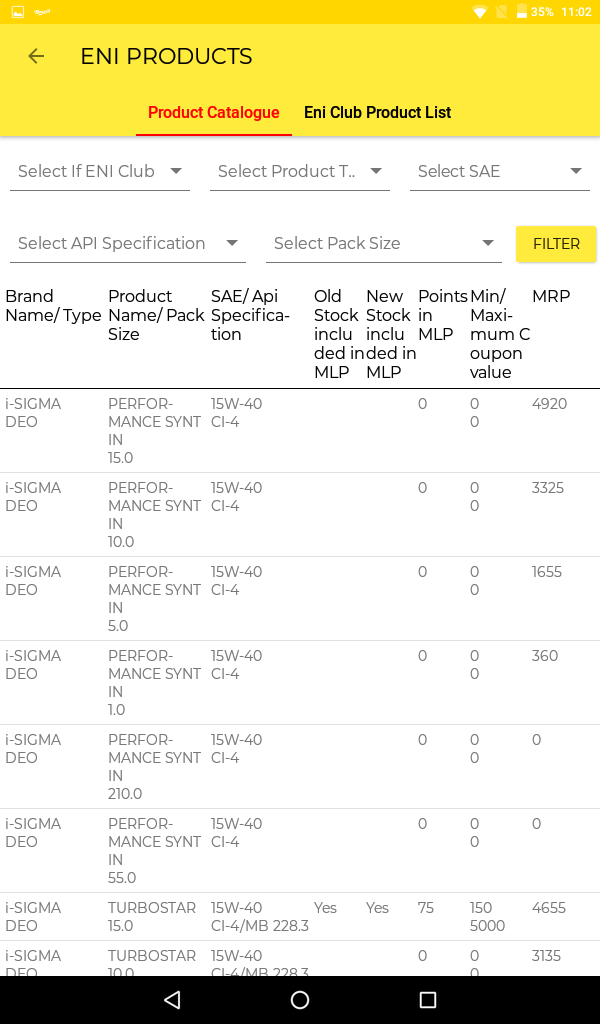The image size is (600, 1024).
Task: Switch to Eni Club Product List tab
Action: tap(377, 113)
